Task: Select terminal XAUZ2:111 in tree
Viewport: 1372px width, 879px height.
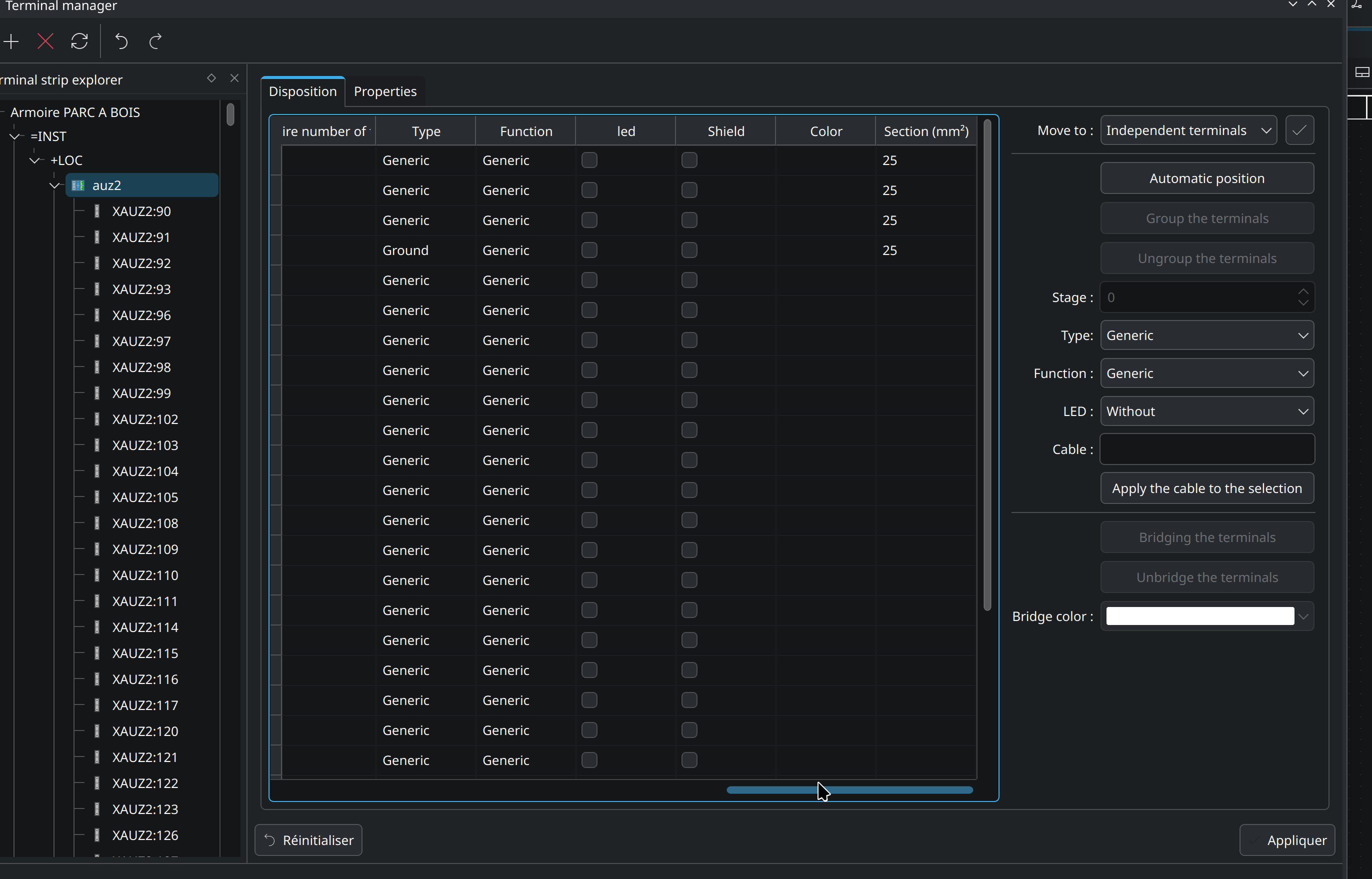Action: 145,601
